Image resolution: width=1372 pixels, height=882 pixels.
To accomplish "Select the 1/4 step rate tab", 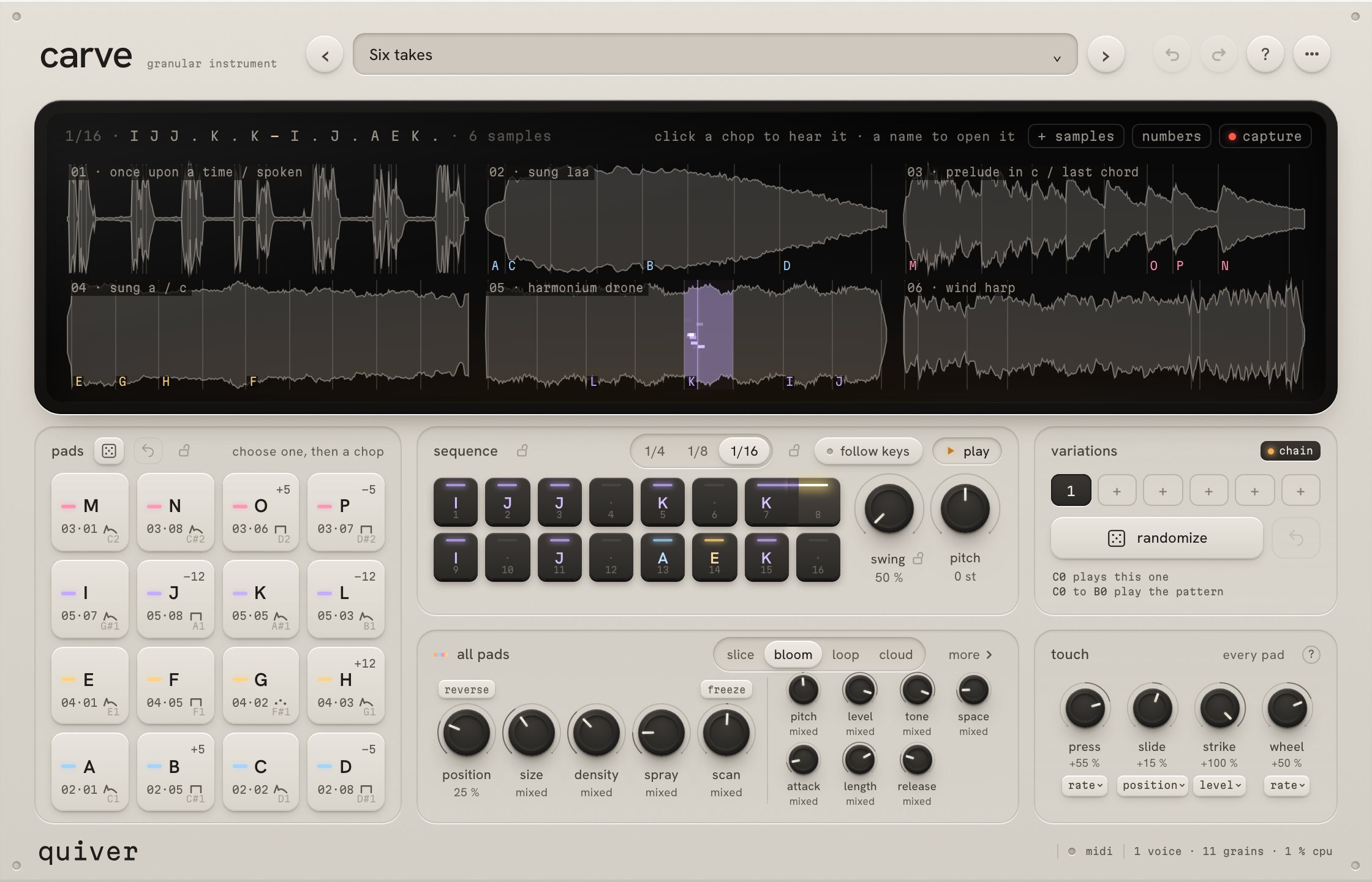I will 654,451.
